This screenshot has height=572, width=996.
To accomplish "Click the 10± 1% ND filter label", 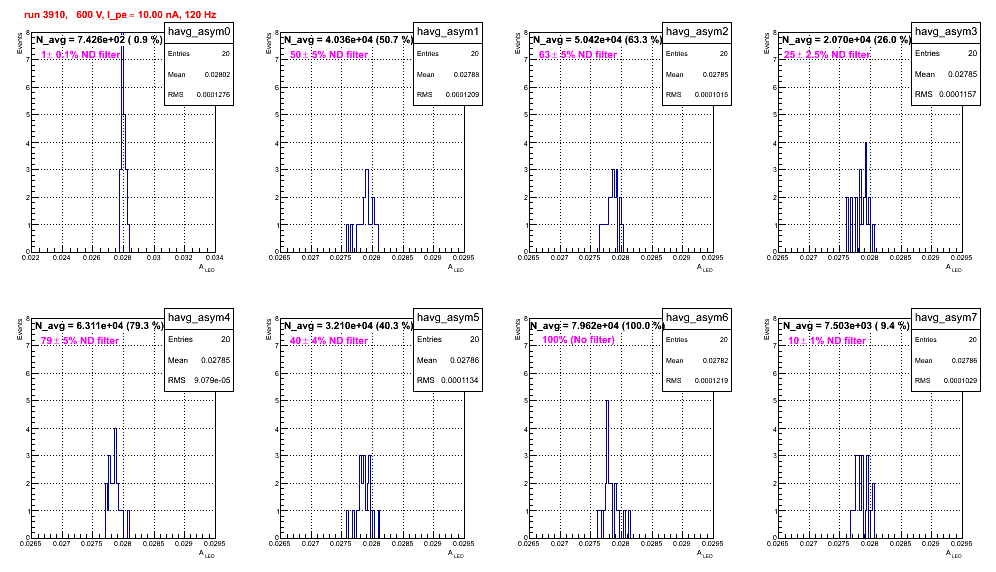I will (x=827, y=341).
